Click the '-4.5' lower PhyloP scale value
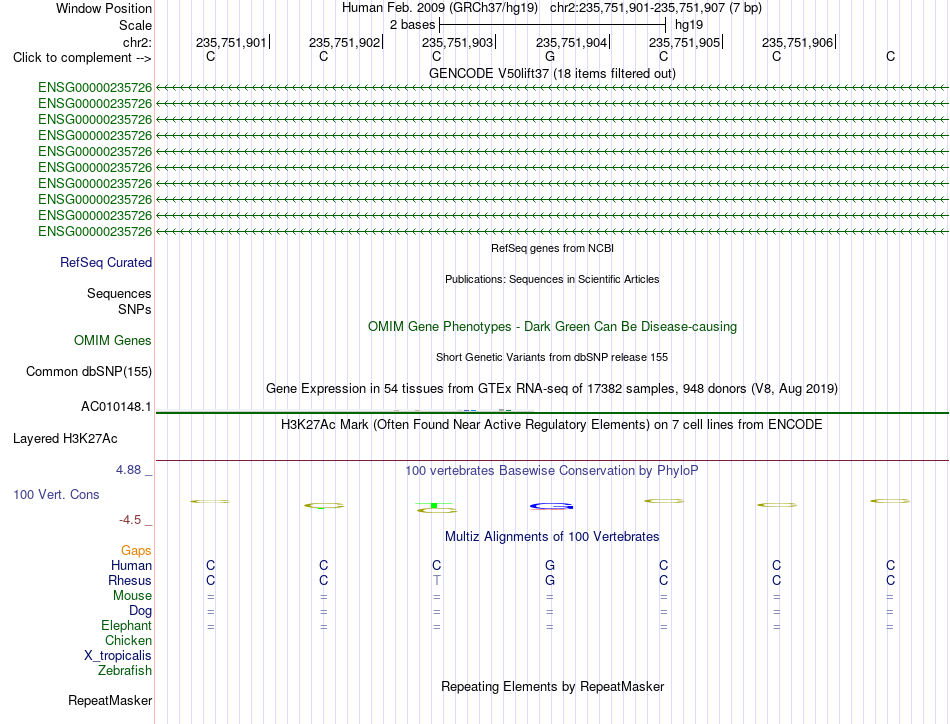Screen dimensions: 950x724 130,520
